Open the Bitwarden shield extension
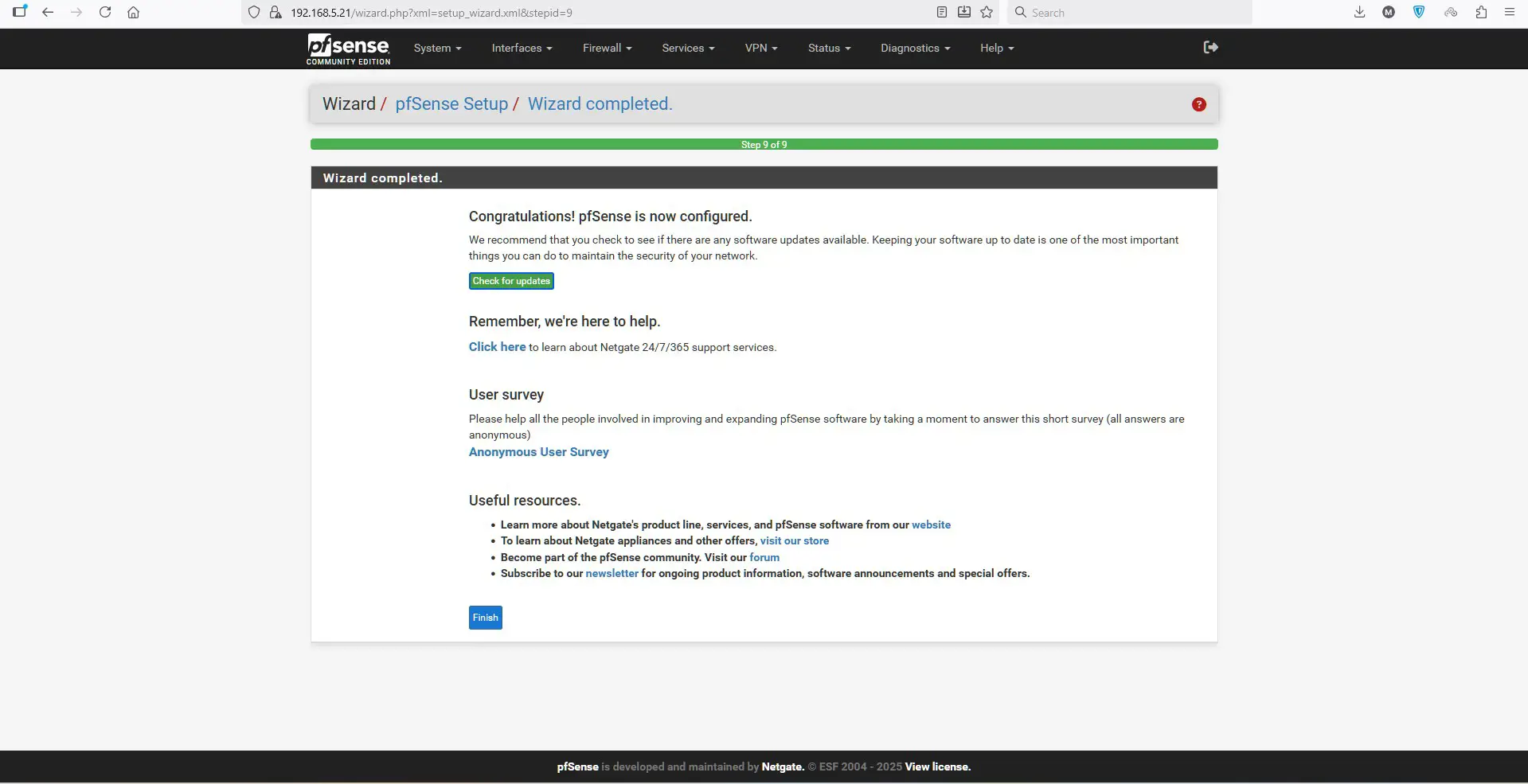1528x784 pixels. [1419, 12]
